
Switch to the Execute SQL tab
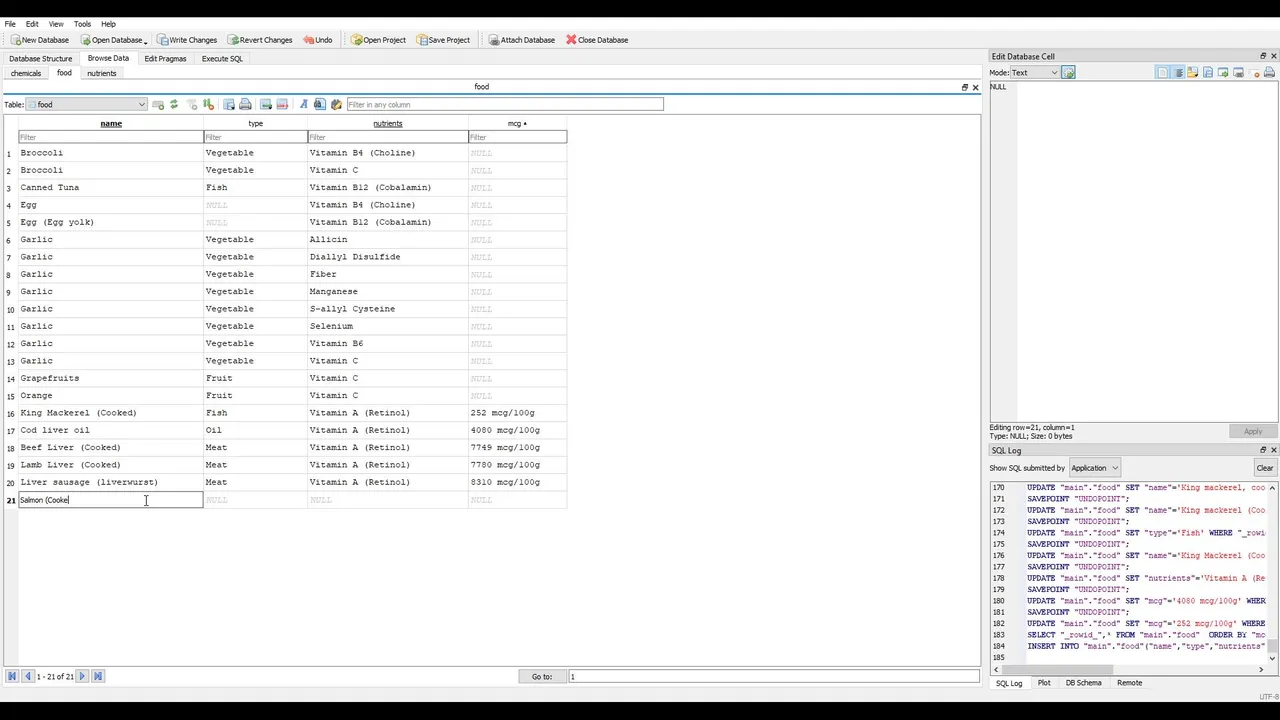(222, 58)
